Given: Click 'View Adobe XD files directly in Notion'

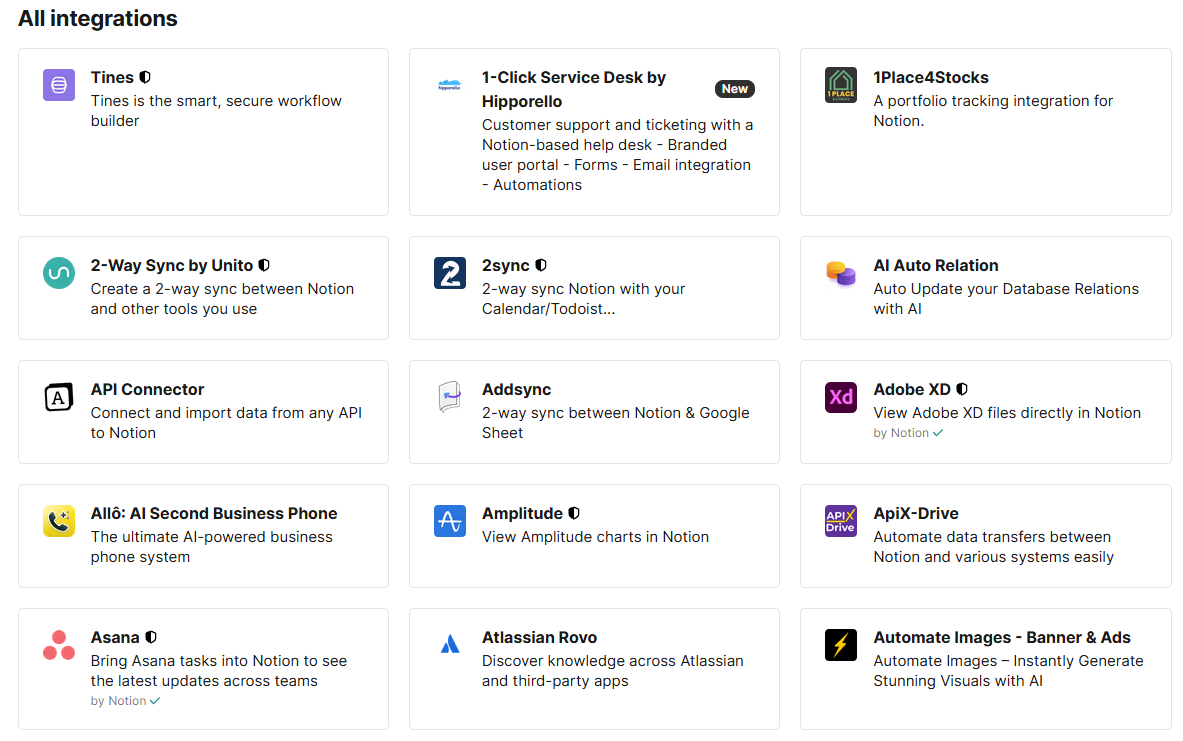Looking at the screenshot, I should coord(1007,413).
